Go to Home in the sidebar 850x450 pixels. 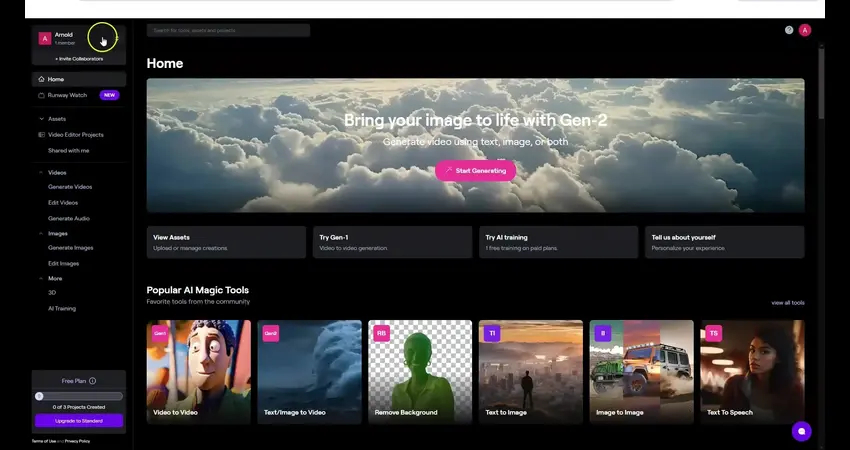pos(79,79)
